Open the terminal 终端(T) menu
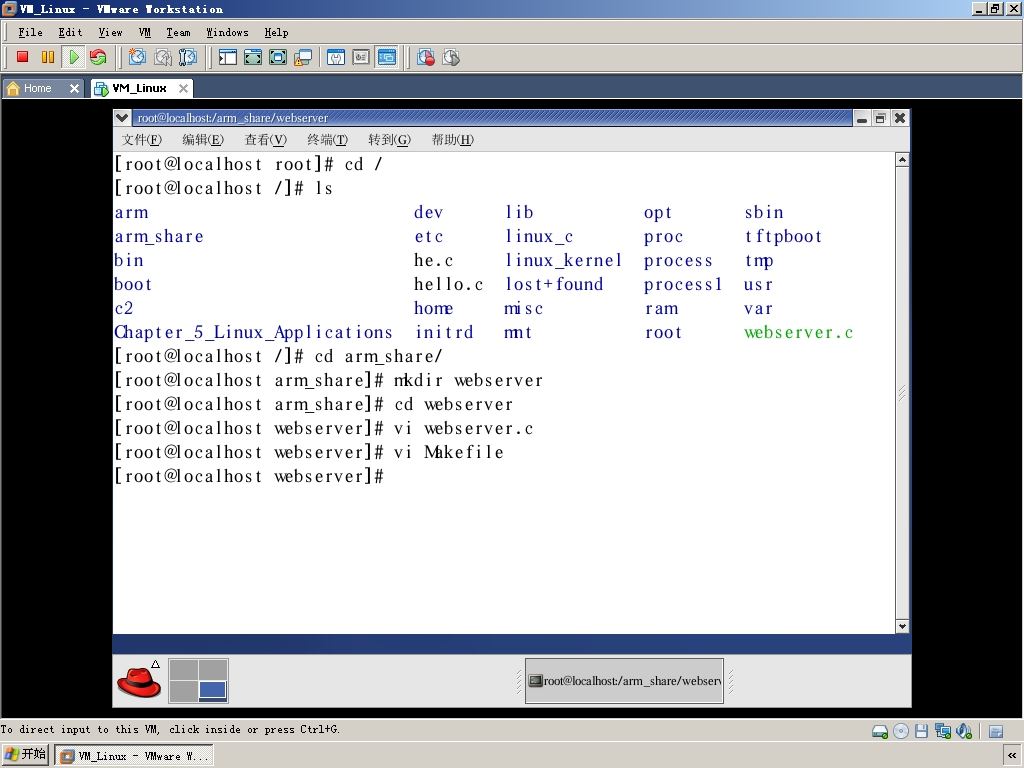This screenshot has height=768, width=1024. pos(327,140)
